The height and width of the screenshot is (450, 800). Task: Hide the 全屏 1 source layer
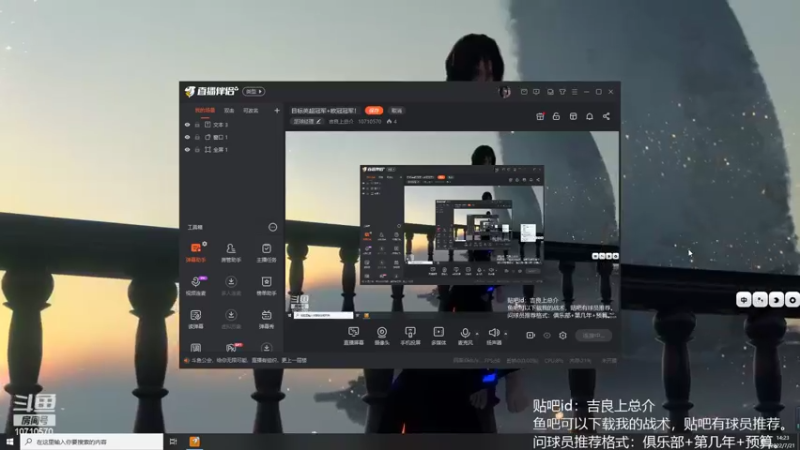[x=187, y=149]
